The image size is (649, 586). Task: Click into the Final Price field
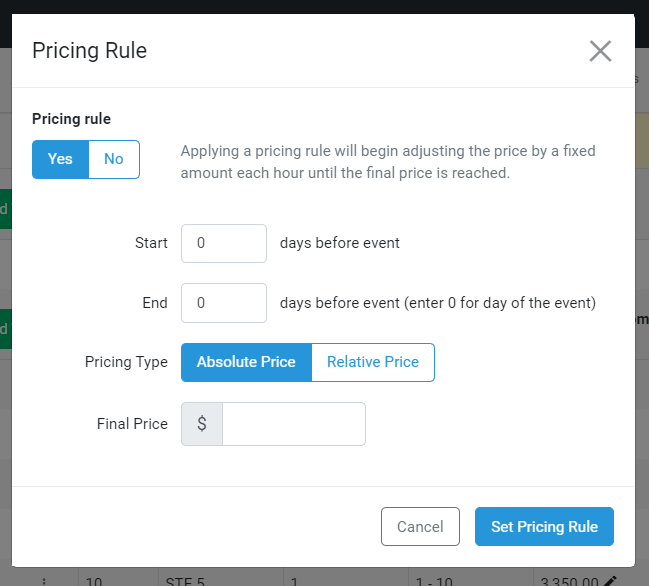click(294, 424)
